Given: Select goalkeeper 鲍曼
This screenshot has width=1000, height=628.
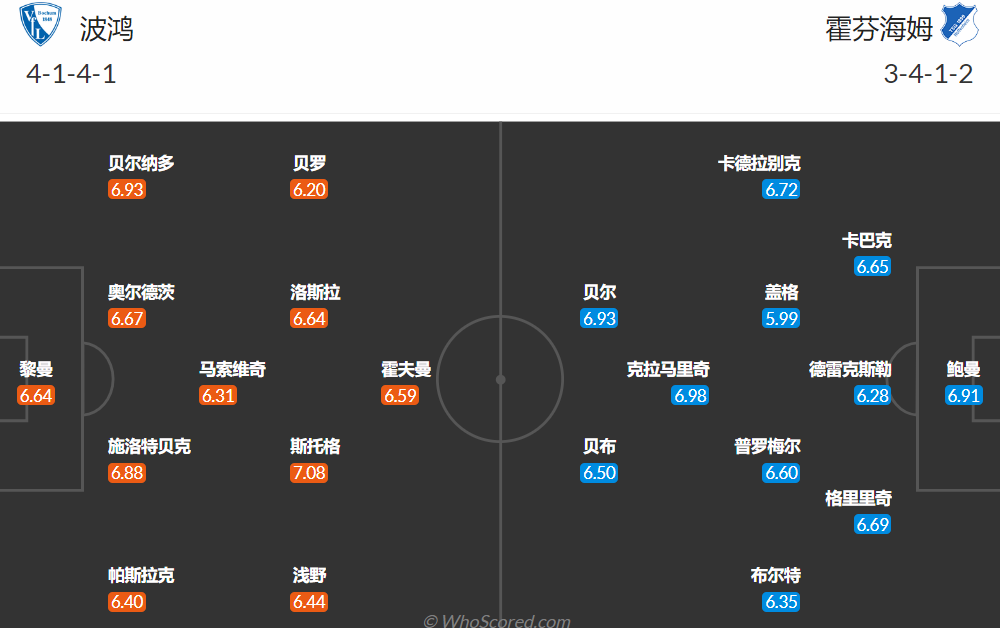Looking at the screenshot, I should (x=963, y=369).
